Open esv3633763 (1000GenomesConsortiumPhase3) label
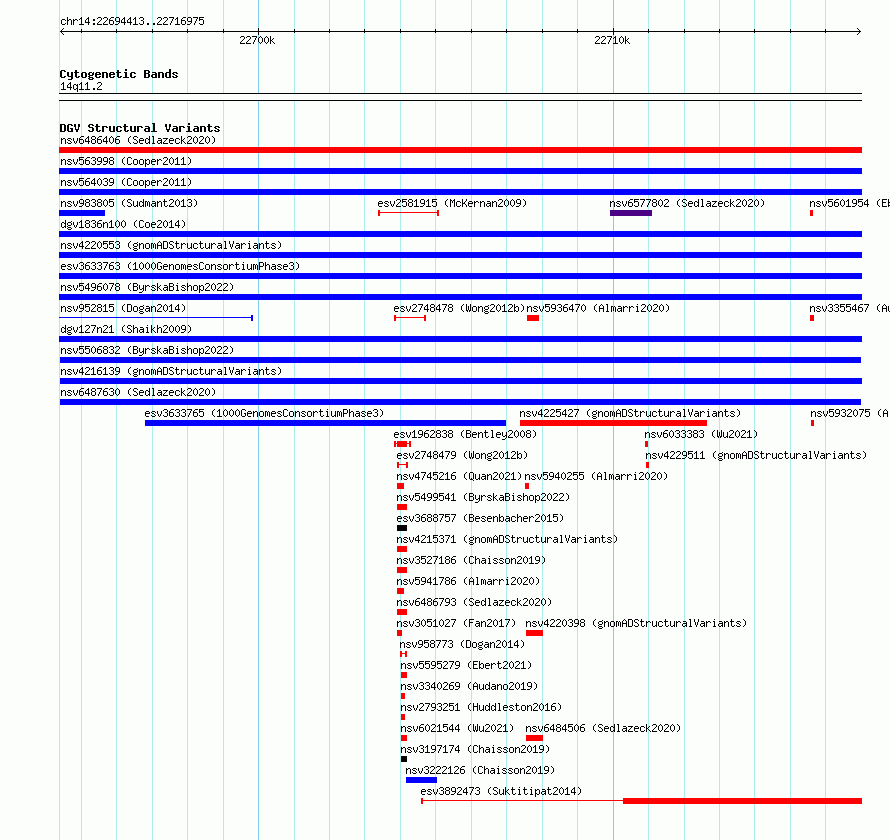The image size is (890, 840). pos(180,266)
